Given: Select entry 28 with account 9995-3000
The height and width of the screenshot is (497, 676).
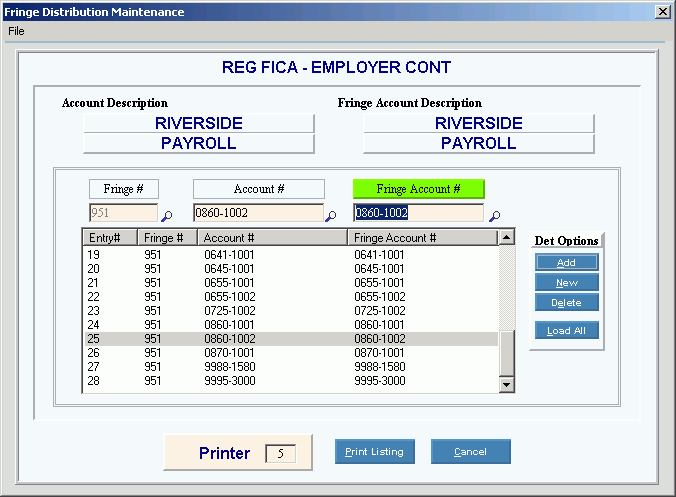Looking at the screenshot, I should pos(291,381).
